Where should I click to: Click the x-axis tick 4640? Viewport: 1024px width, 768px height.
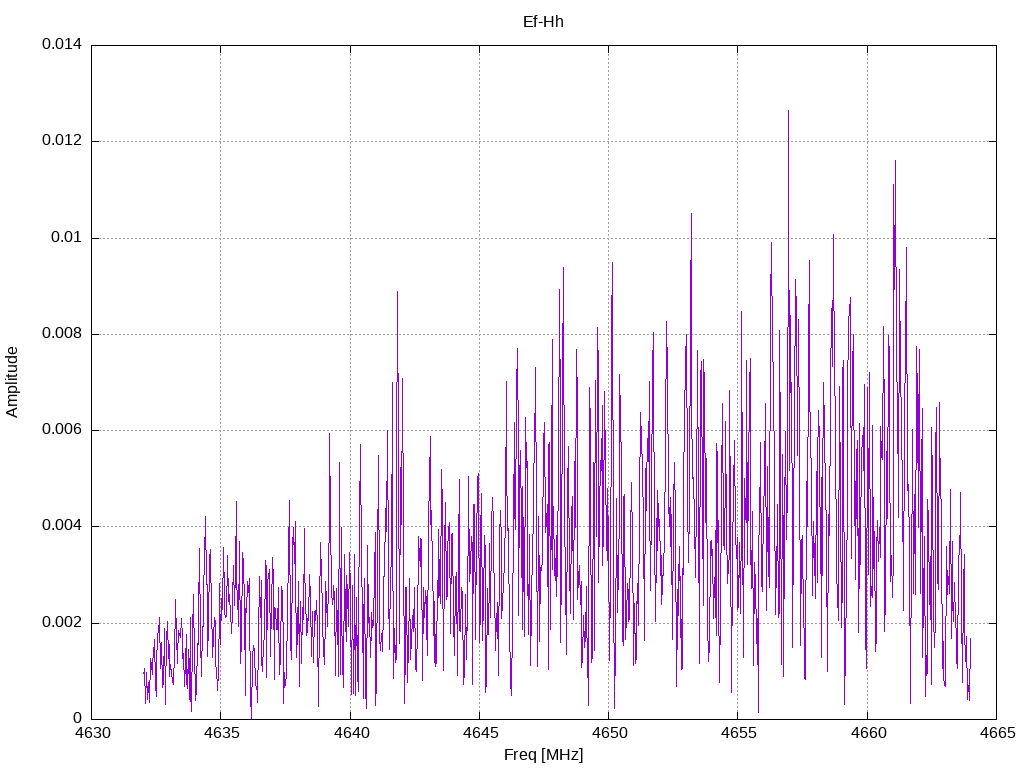pos(351,733)
